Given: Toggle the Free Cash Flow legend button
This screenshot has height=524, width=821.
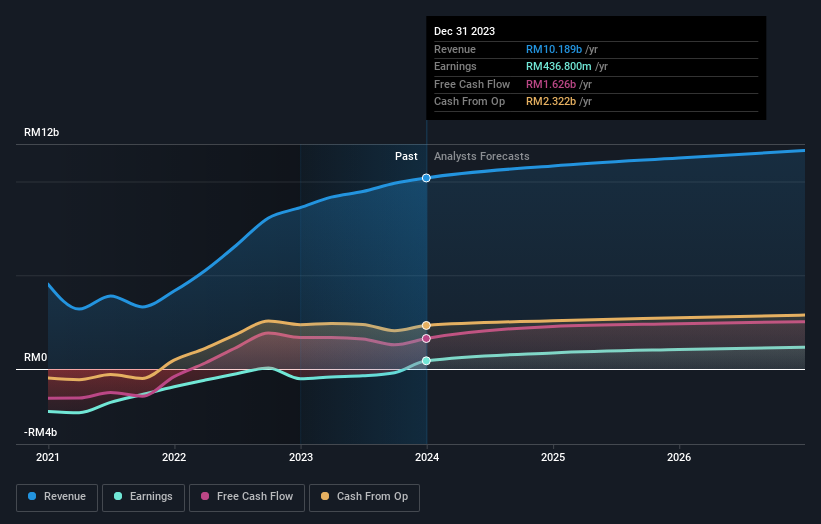Looking at the screenshot, I should pyautogui.click(x=247, y=497).
